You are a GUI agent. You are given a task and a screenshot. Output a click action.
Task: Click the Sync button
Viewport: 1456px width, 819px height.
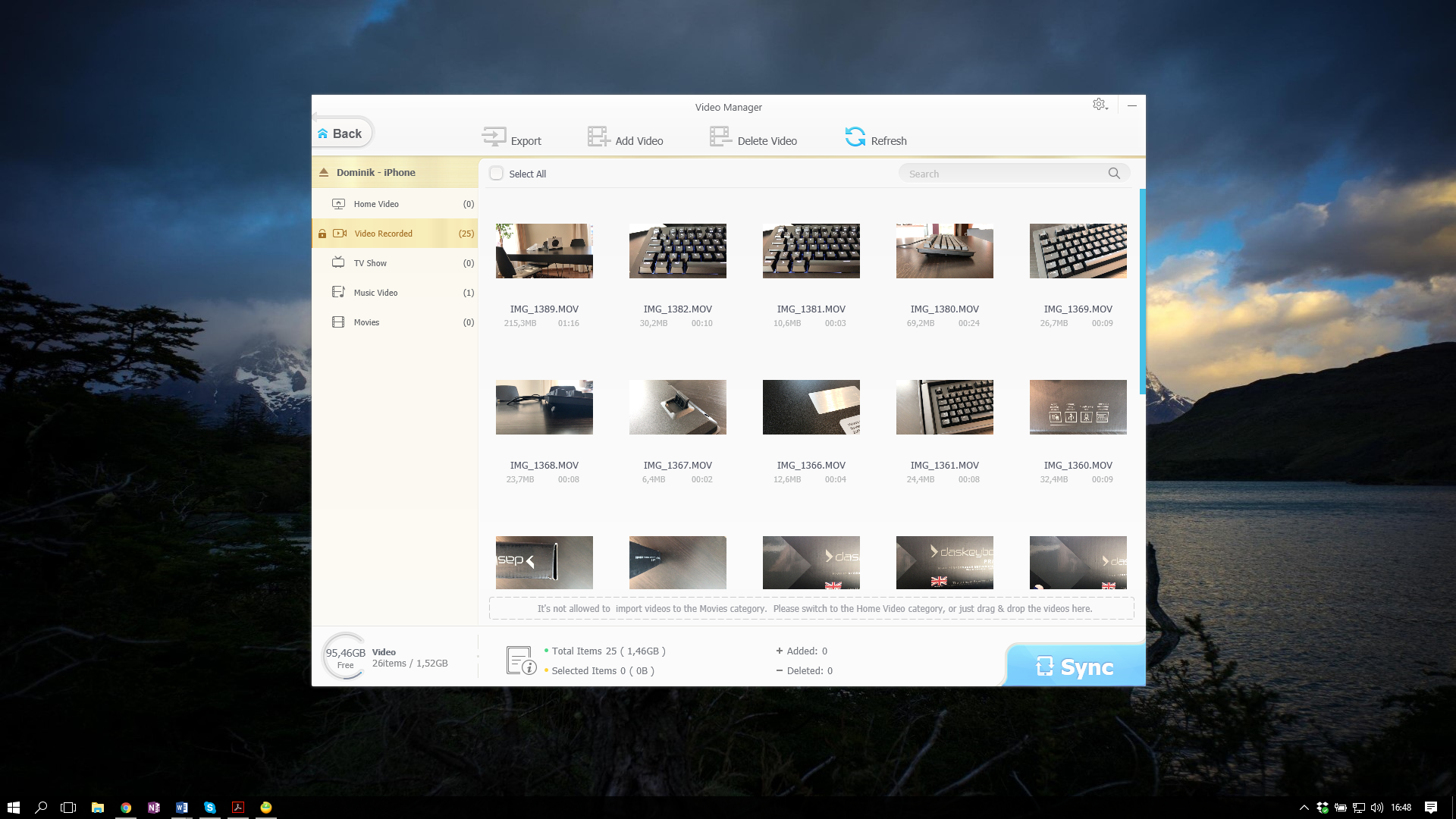1075,666
